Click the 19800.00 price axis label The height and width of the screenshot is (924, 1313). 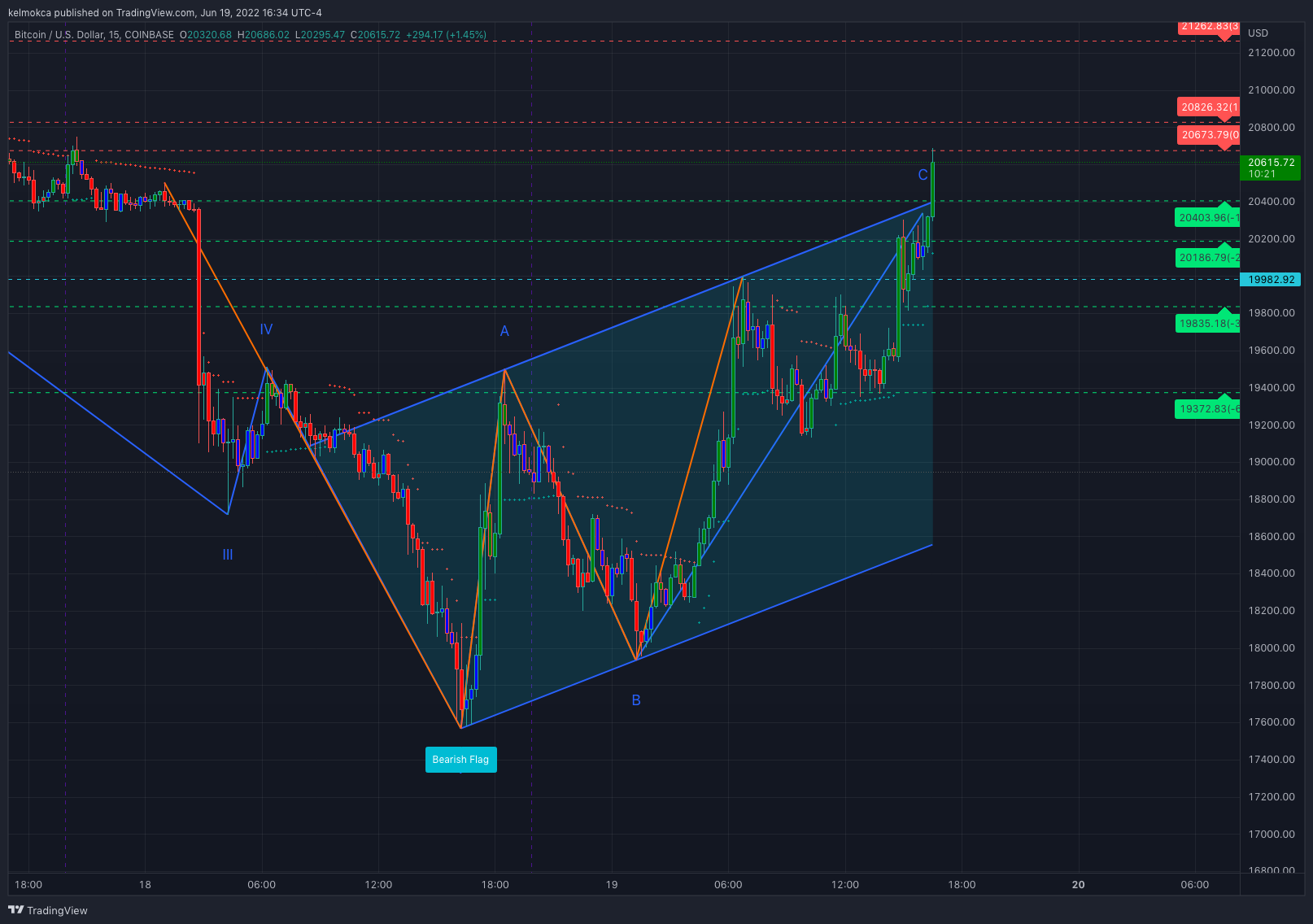point(1272,313)
